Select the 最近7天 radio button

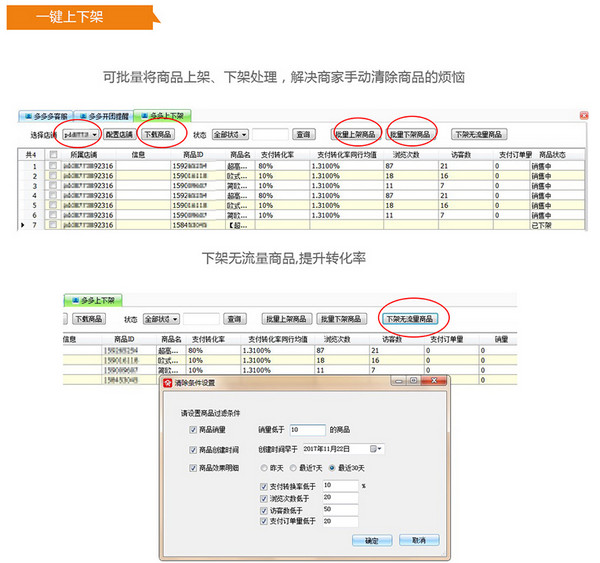(293, 468)
